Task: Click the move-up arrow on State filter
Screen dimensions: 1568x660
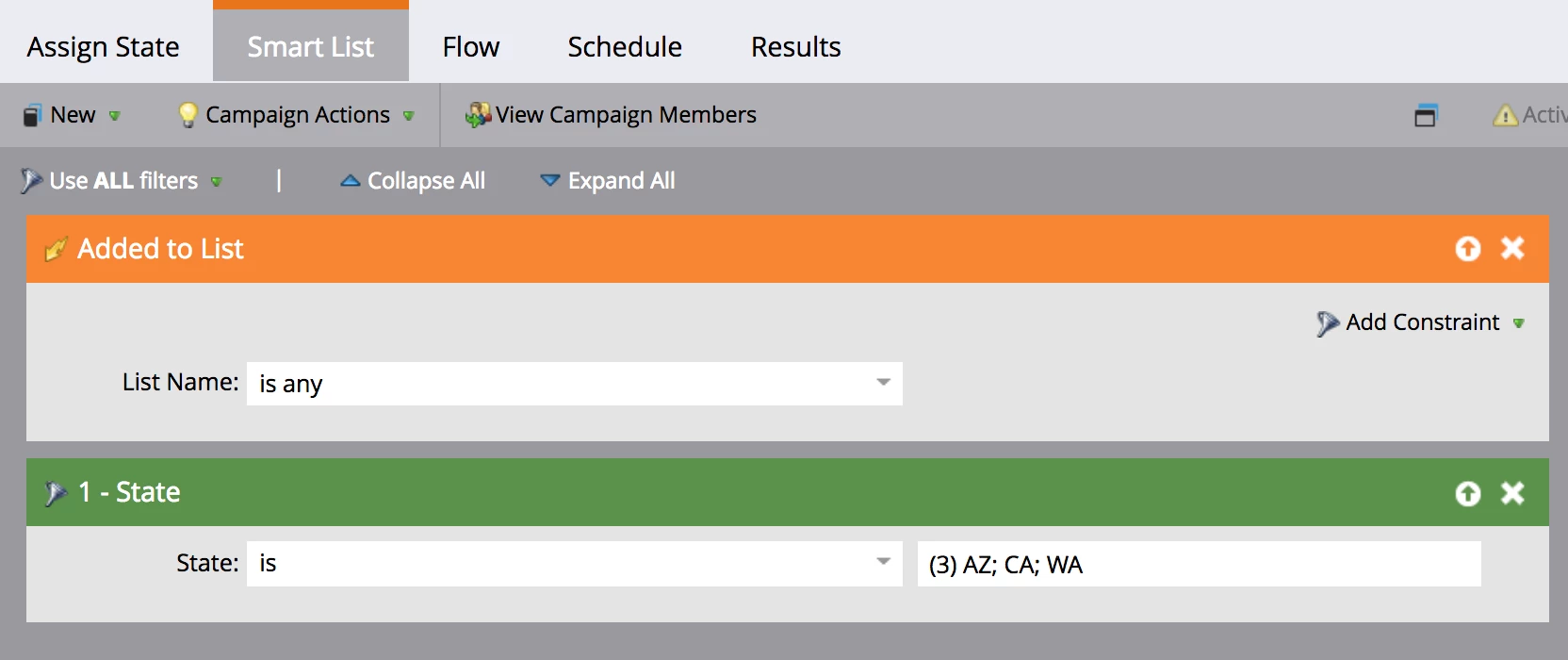Action: (x=1467, y=493)
